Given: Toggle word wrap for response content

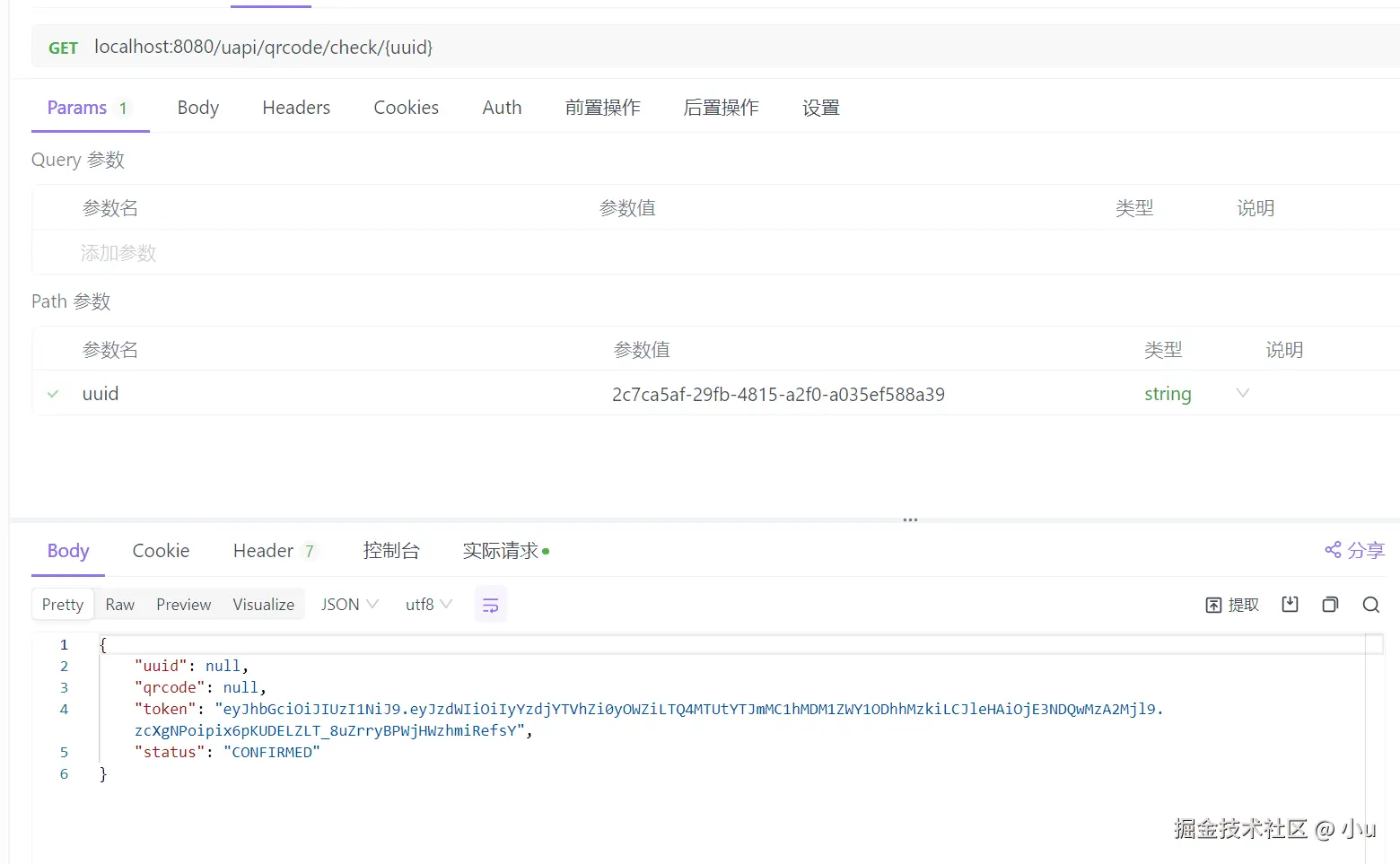Looking at the screenshot, I should point(490,604).
